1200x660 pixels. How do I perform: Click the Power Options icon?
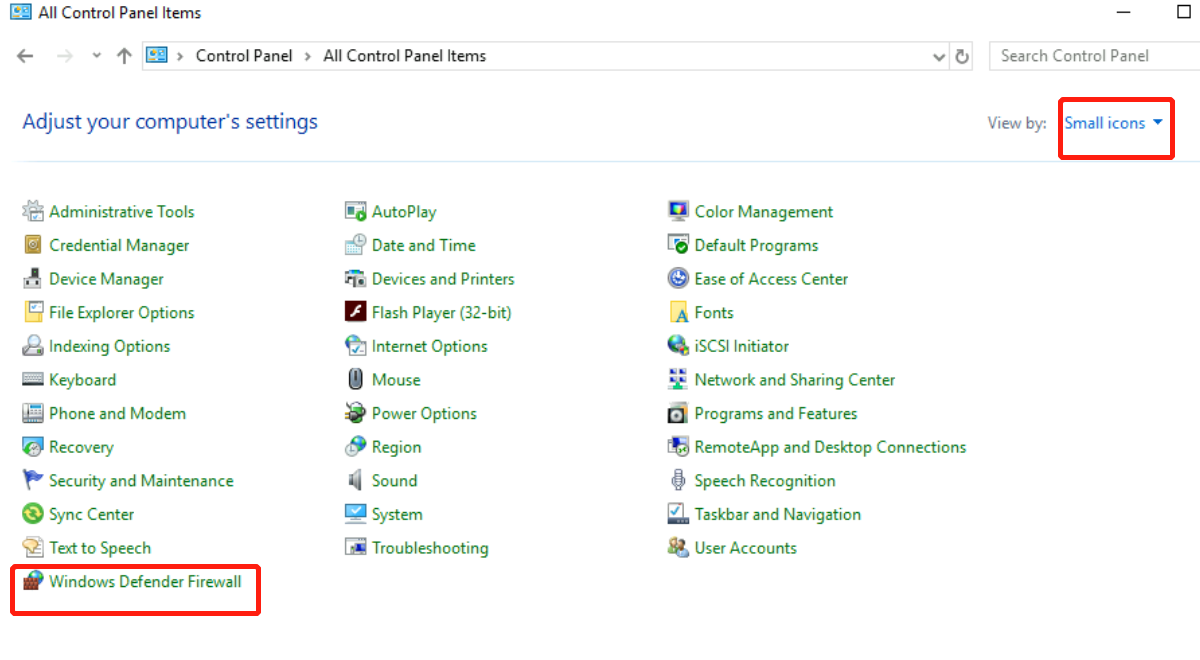click(355, 414)
